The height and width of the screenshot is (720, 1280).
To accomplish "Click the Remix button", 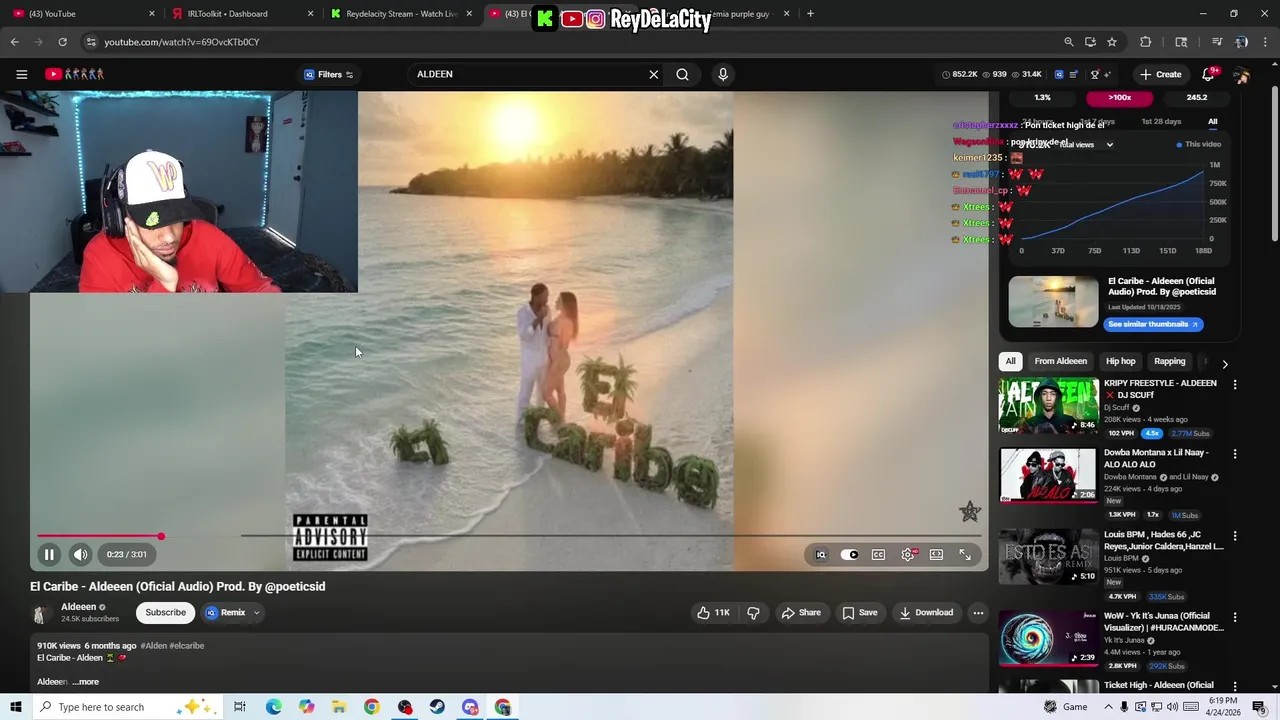I will [226, 612].
